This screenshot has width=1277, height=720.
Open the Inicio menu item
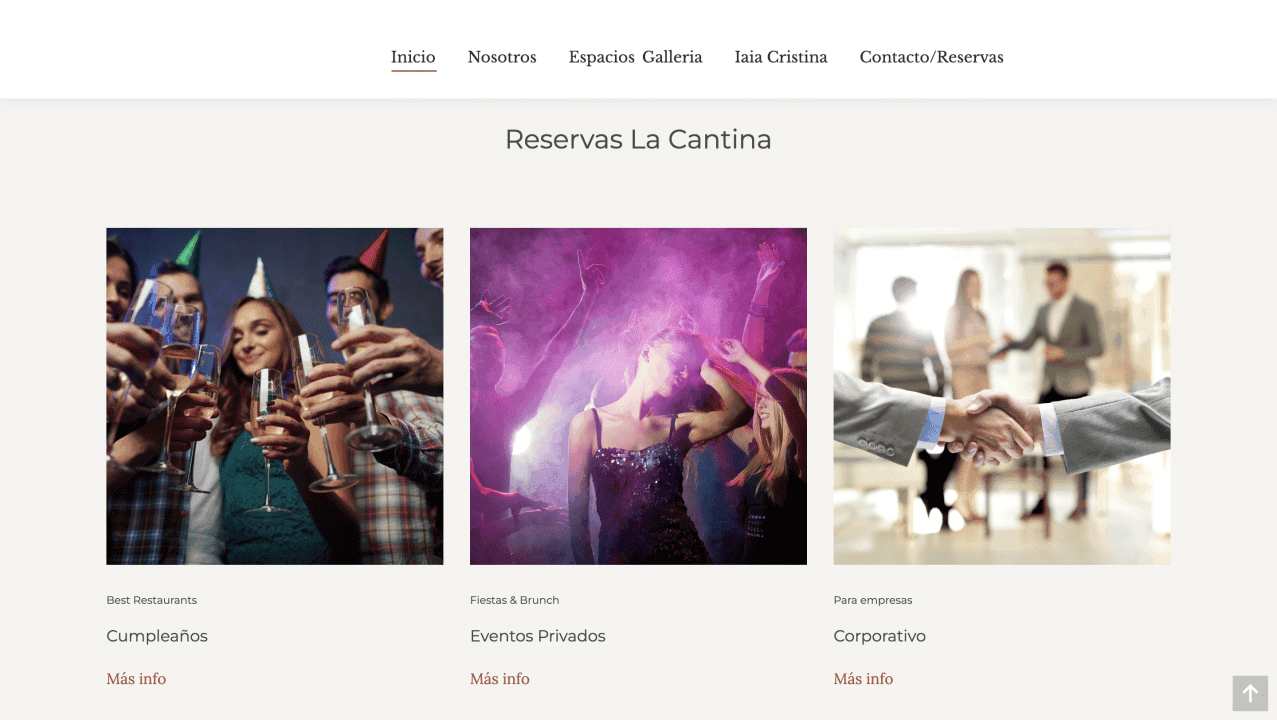[x=413, y=57]
